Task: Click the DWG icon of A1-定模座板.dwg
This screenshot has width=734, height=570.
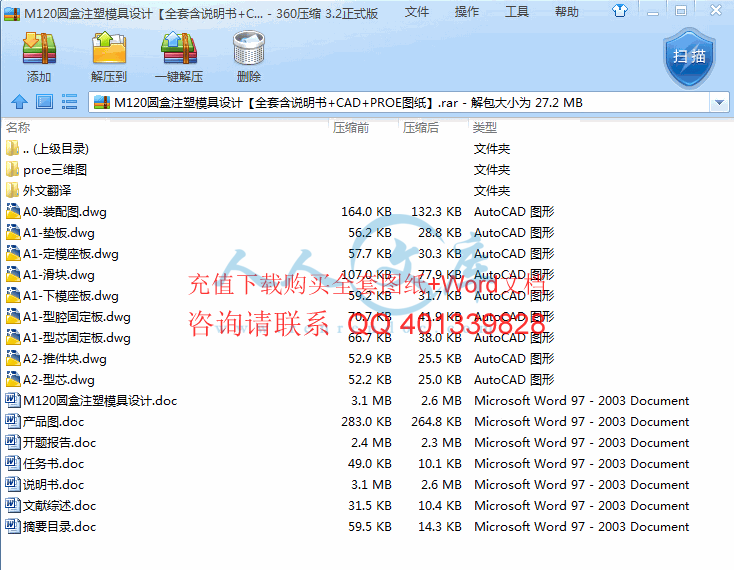Action: 13,254
